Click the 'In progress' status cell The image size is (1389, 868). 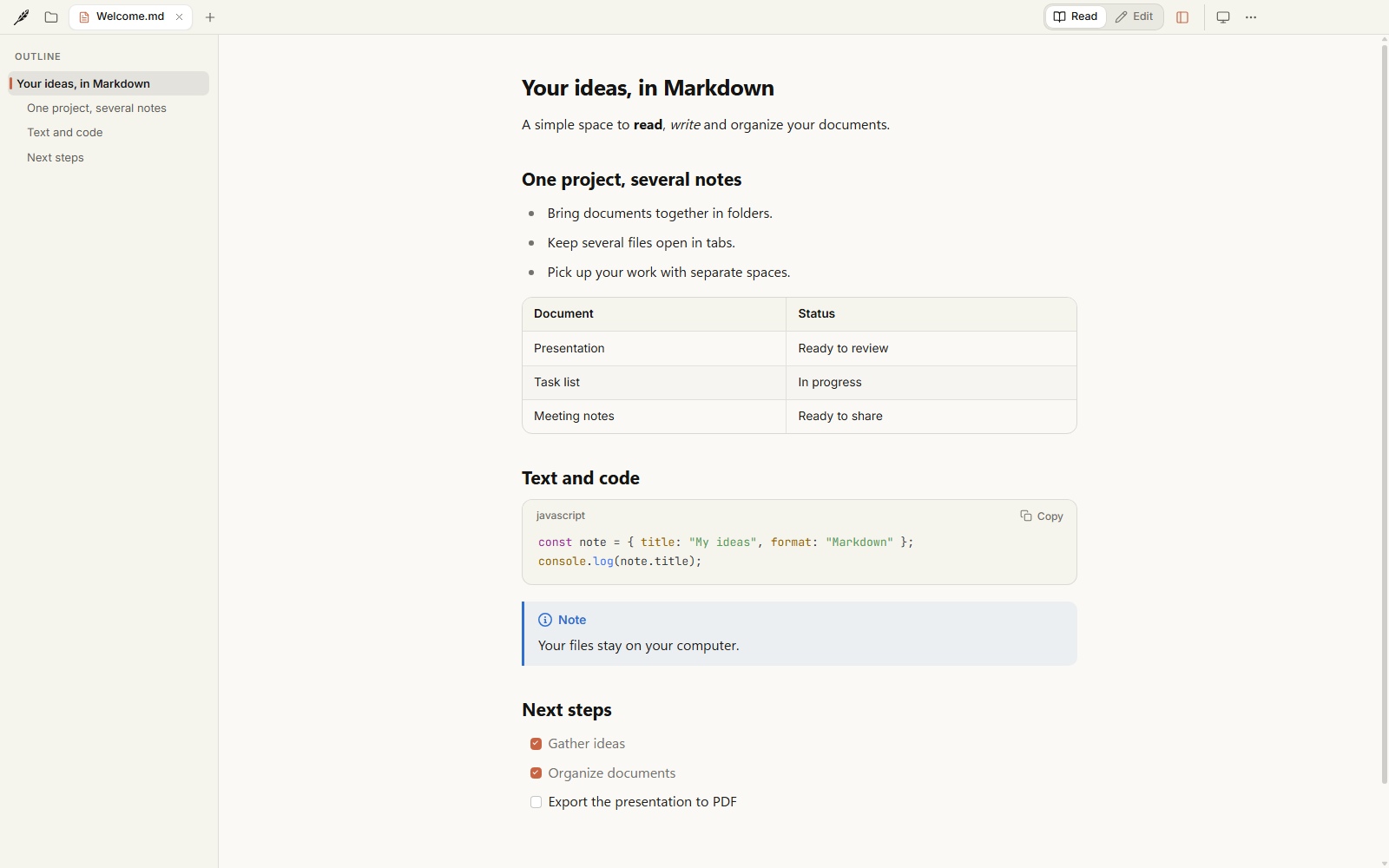click(x=931, y=382)
